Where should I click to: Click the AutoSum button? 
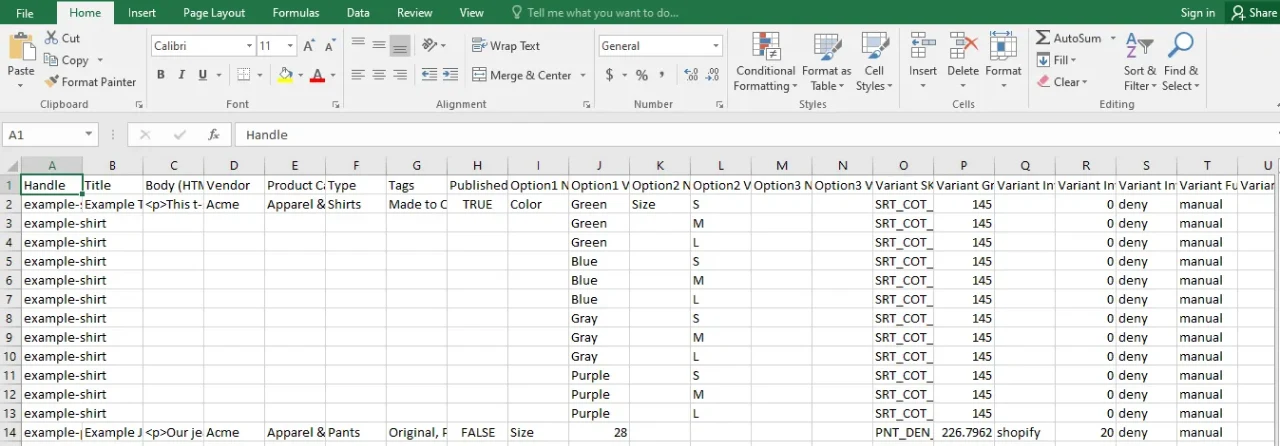pyautogui.click(x=1069, y=38)
